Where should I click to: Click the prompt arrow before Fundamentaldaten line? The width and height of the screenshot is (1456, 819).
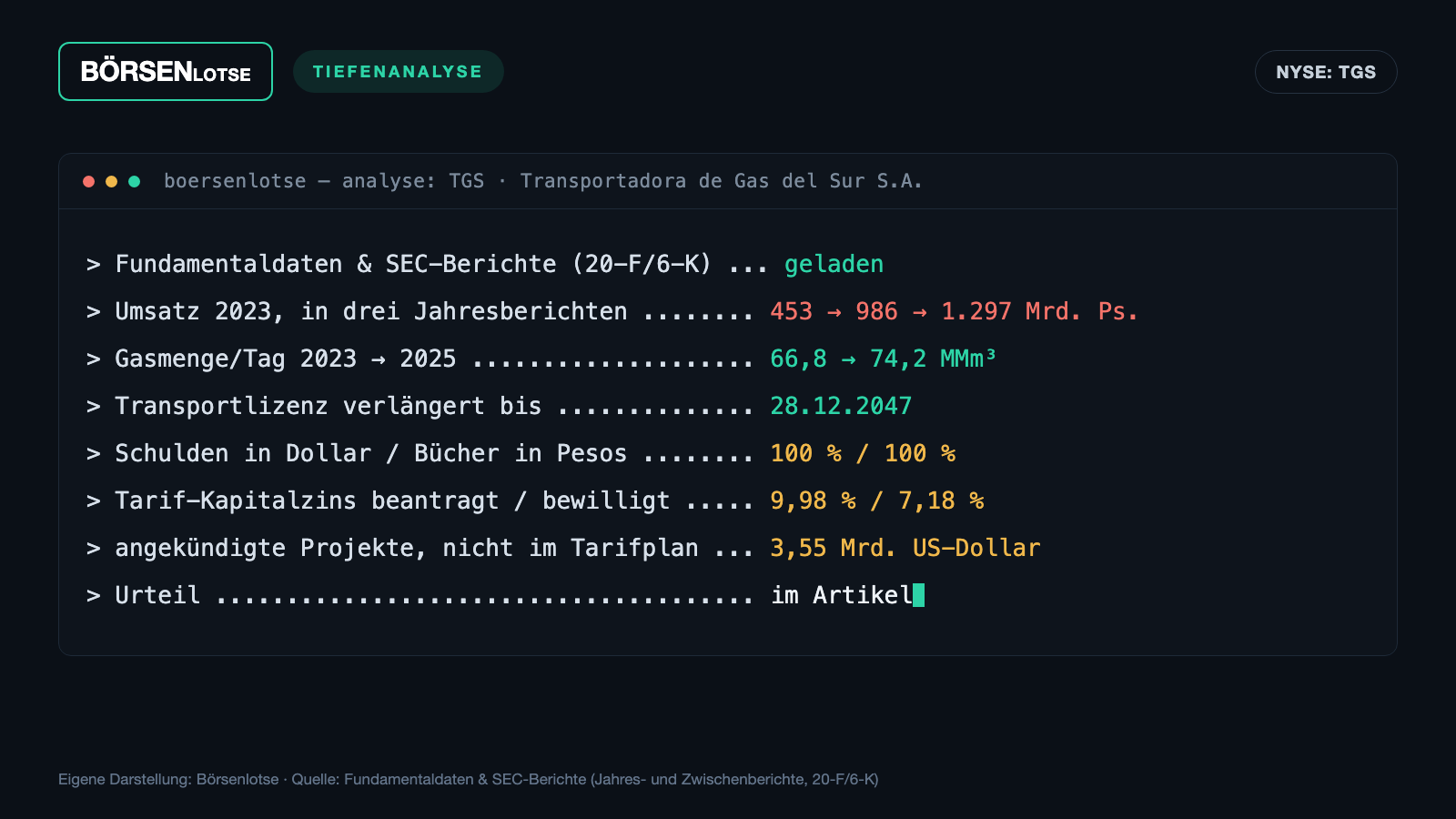click(x=93, y=265)
